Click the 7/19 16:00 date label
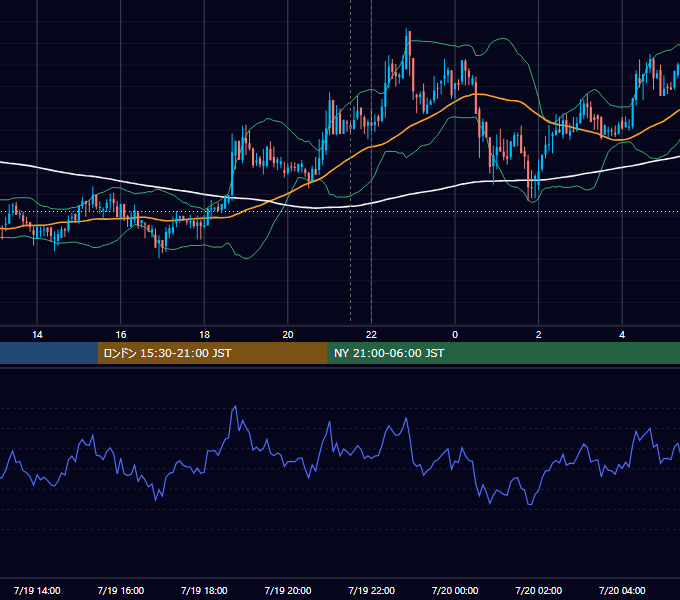Viewport: 680px width, 600px height. [121, 590]
